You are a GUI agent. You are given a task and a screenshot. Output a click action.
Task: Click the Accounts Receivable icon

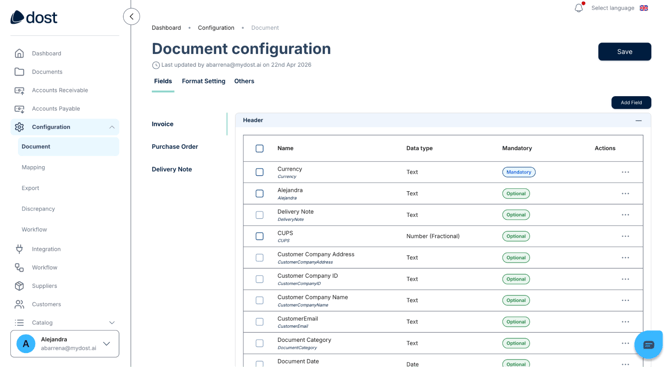19,90
